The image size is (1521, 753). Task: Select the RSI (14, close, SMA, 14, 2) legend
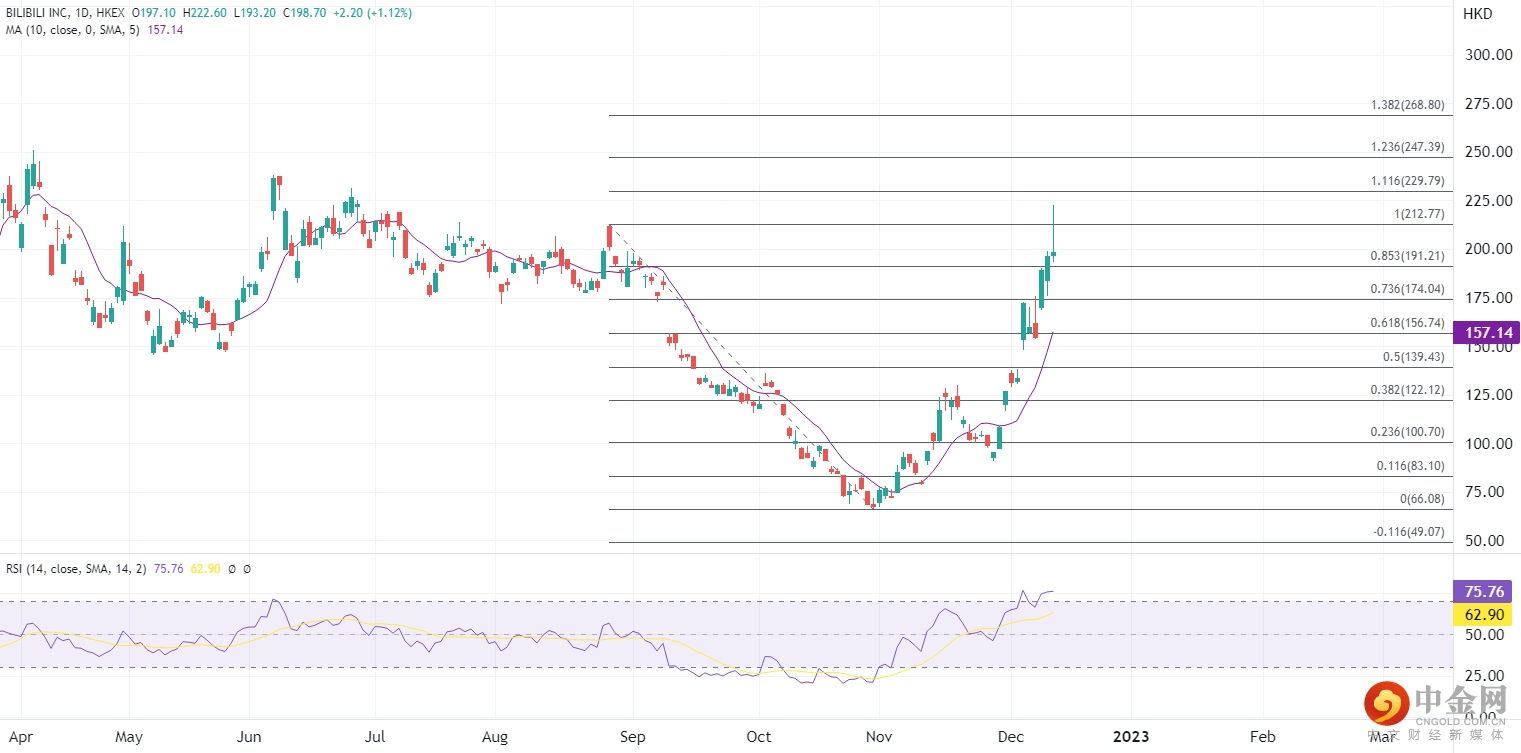coord(76,569)
